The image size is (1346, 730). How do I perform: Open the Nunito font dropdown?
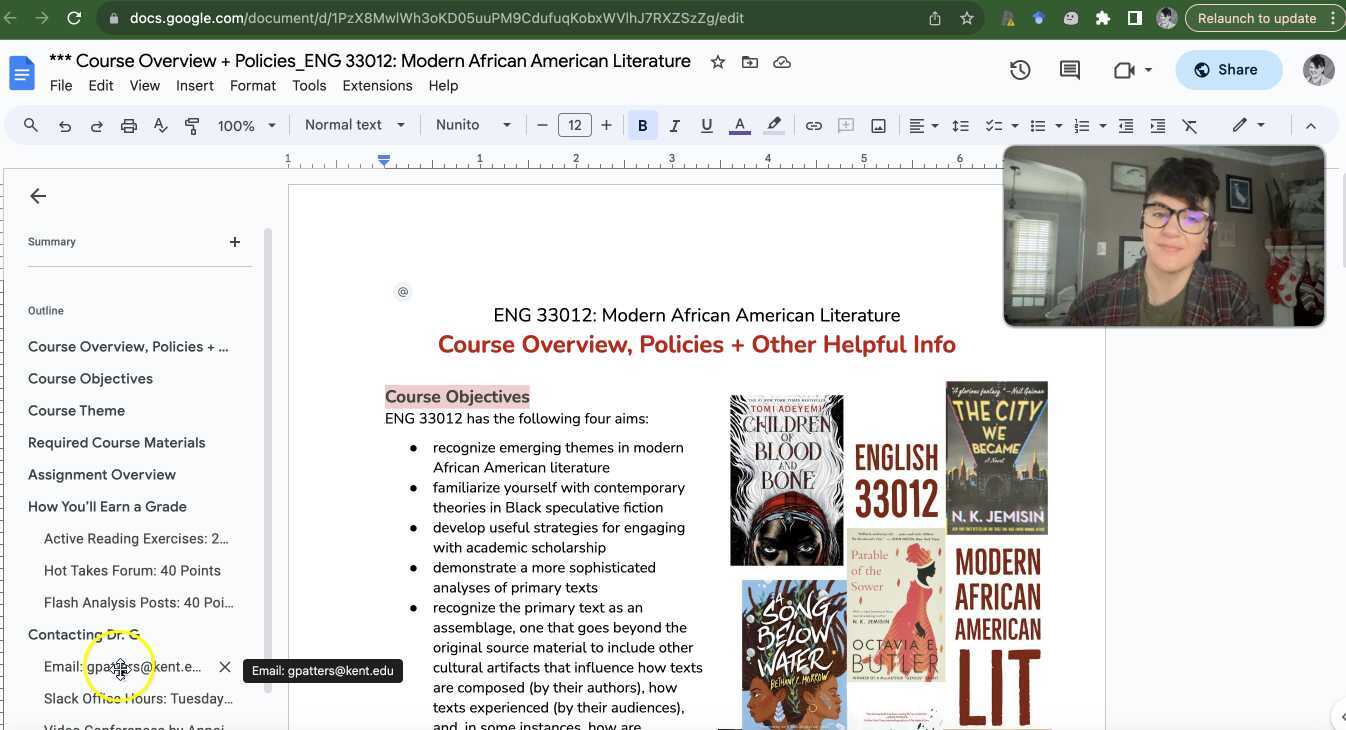pos(473,125)
